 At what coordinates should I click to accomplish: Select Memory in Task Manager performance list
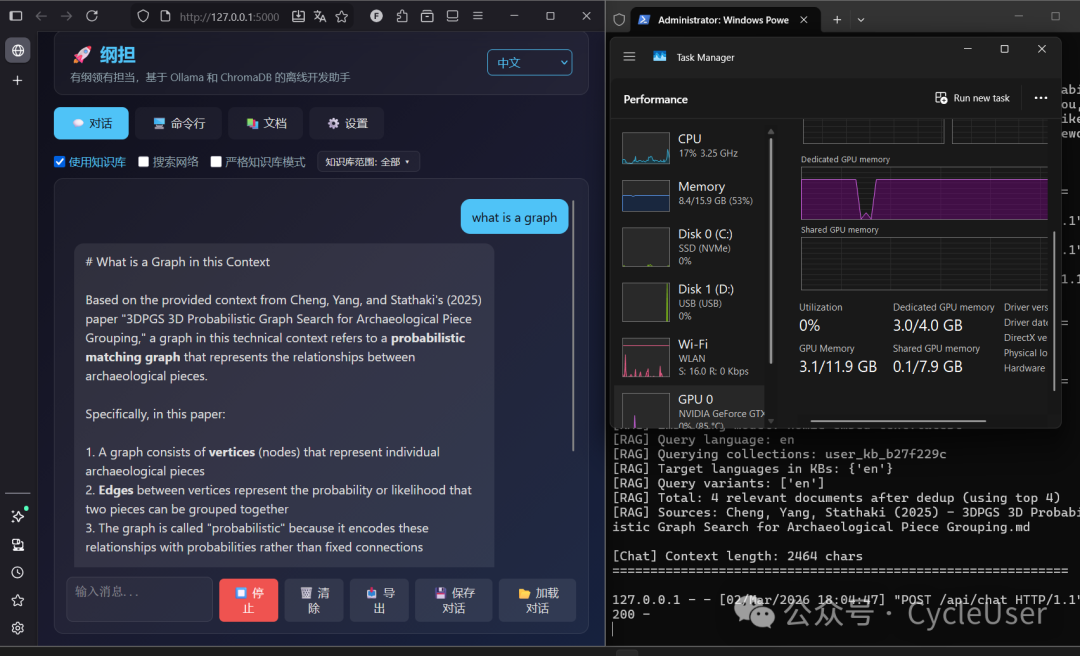(689, 194)
